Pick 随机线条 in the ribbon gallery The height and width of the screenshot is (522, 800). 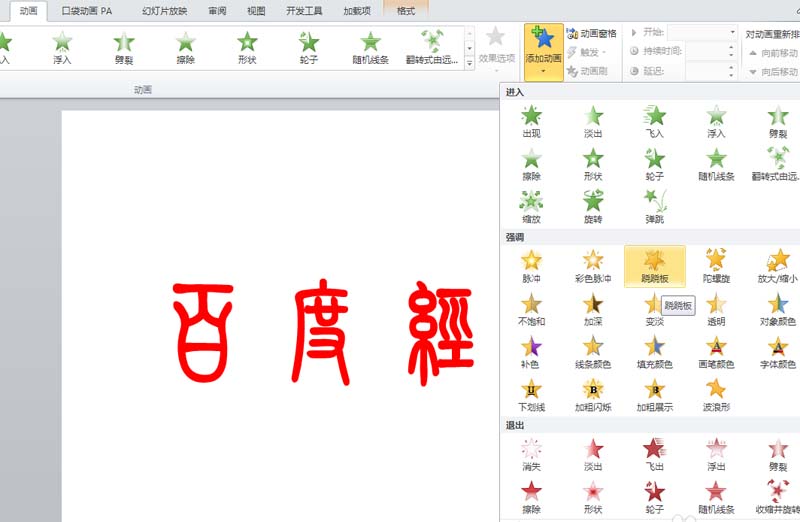pos(370,48)
